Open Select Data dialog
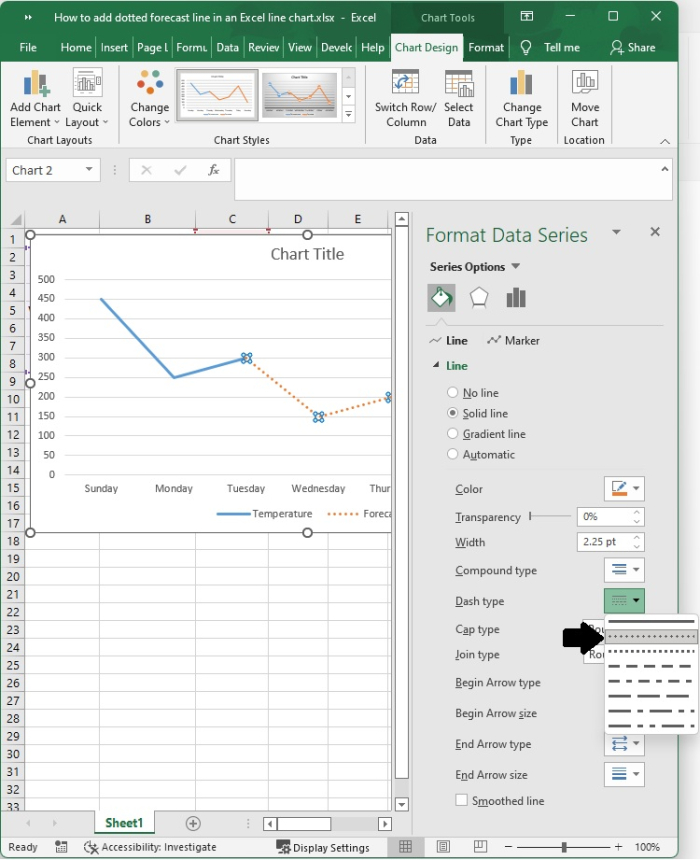The height and width of the screenshot is (860, 700). [x=459, y=99]
